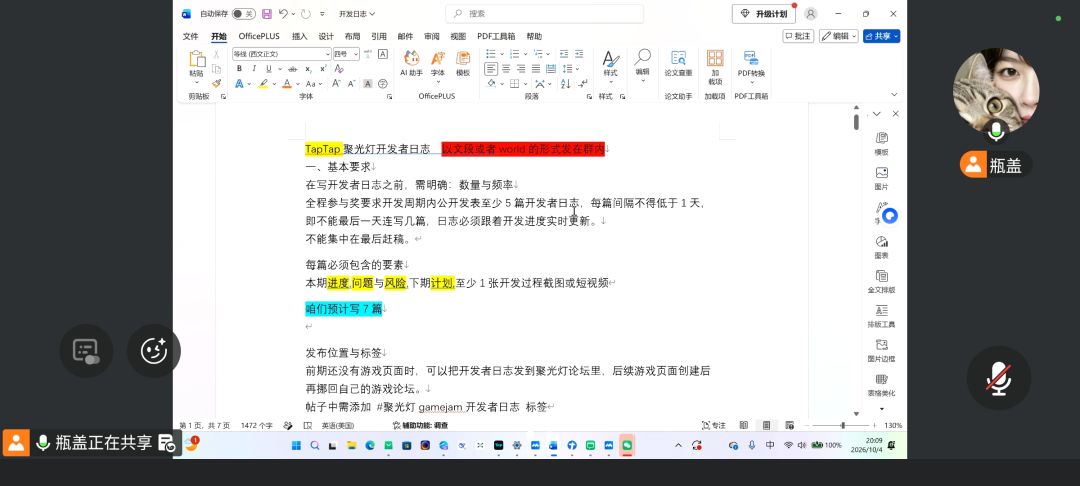1080x486 pixels.
Task: Toggle superscript formatting
Action: tap(323, 68)
